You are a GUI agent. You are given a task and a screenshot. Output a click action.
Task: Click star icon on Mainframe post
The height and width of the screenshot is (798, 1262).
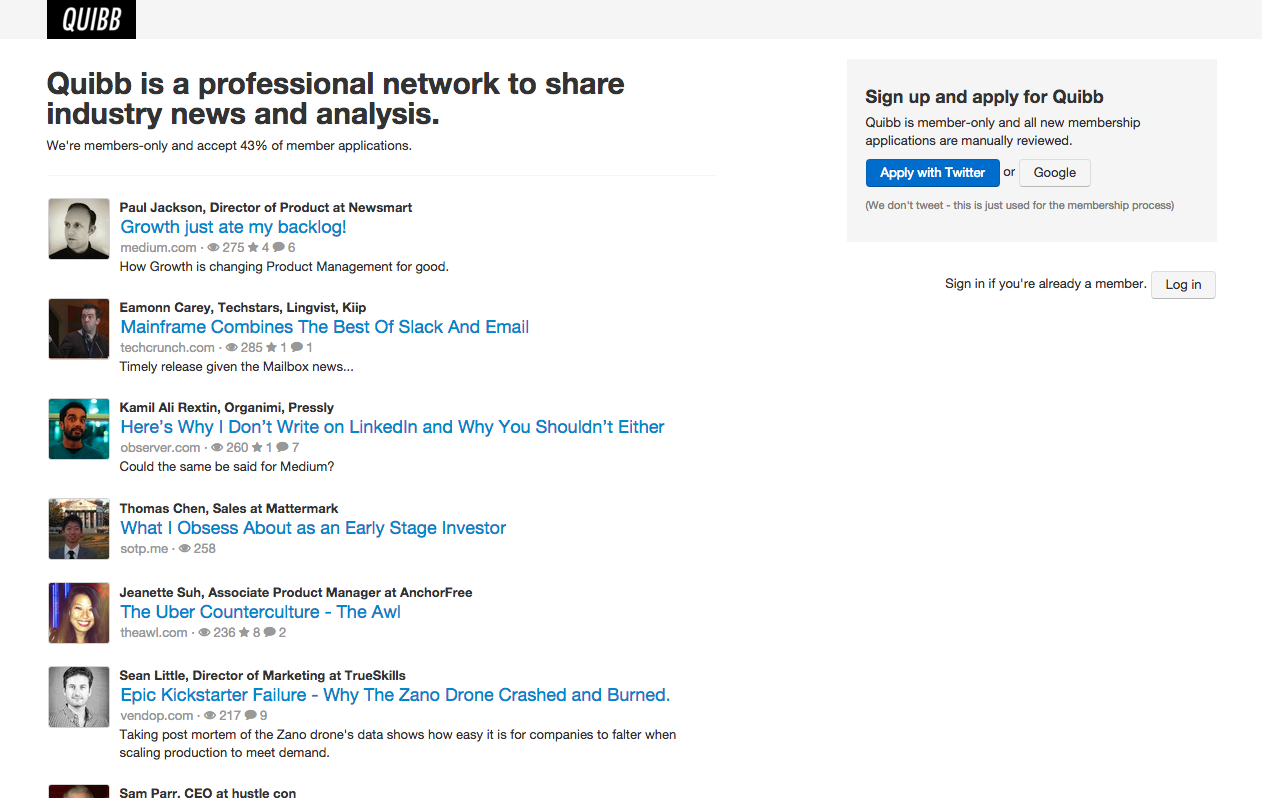point(271,347)
